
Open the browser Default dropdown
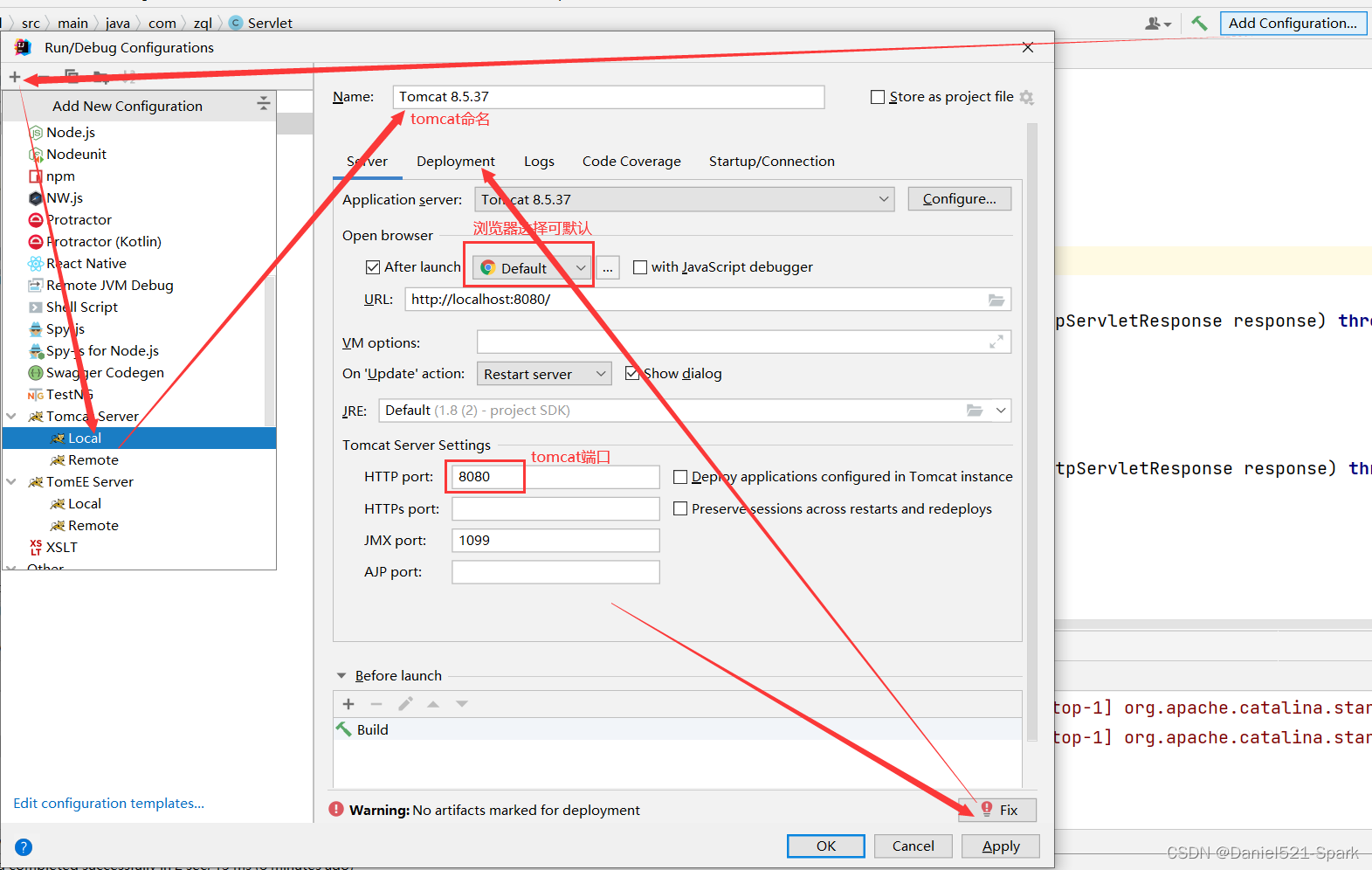point(533,267)
